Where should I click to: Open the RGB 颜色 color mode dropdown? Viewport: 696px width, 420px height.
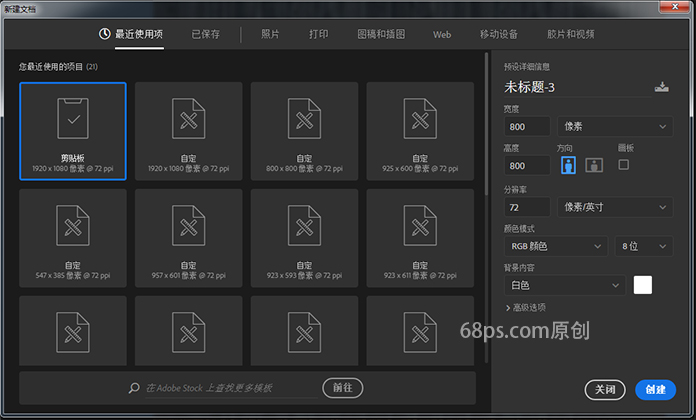555,246
